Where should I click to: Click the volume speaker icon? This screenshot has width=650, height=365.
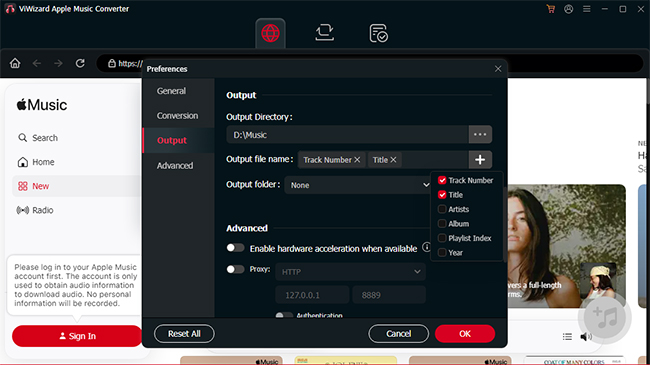(586, 336)
